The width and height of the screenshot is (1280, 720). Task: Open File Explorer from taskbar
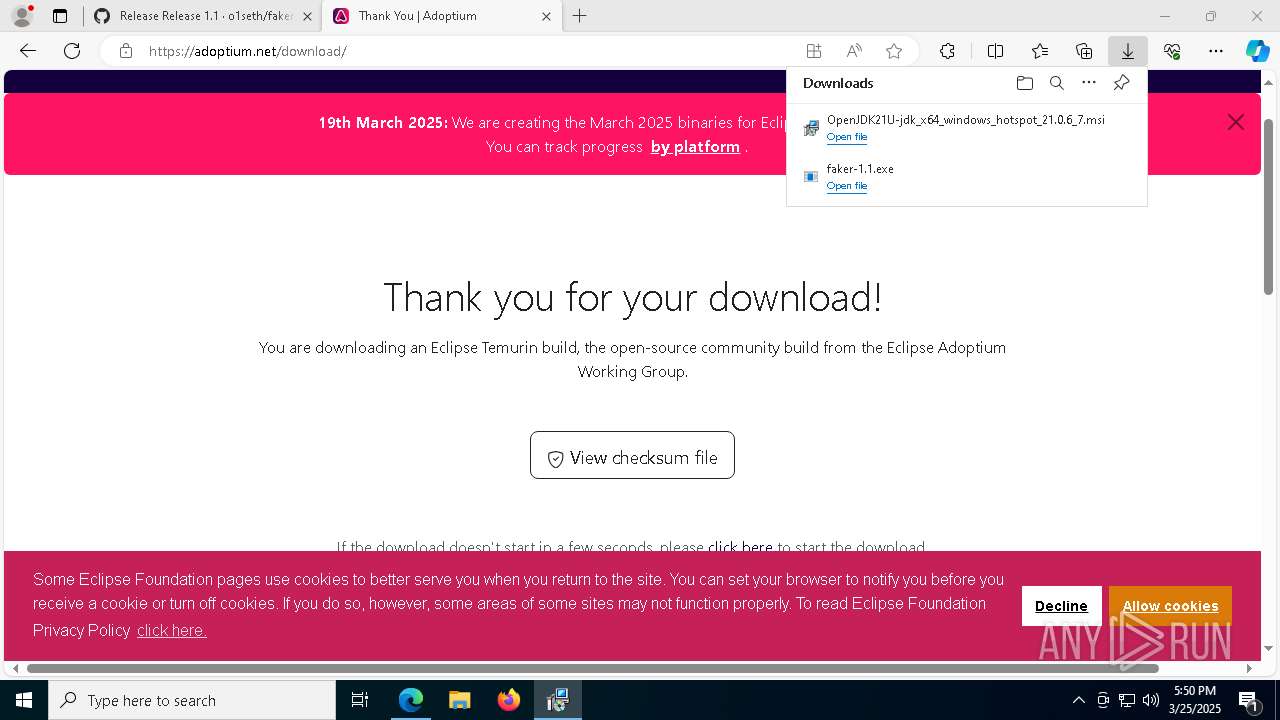pos(459,700)
